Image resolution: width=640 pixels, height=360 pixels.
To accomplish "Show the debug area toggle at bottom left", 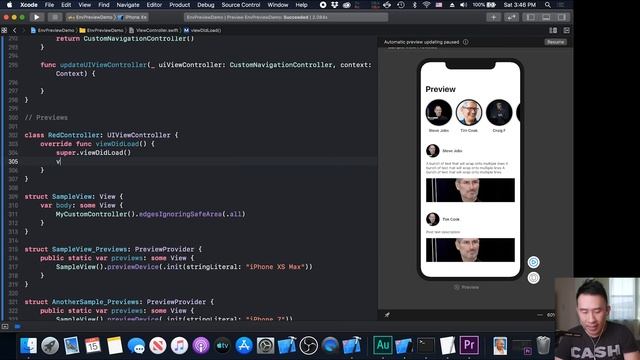I will pyautogui.click(x=5, y=326).
